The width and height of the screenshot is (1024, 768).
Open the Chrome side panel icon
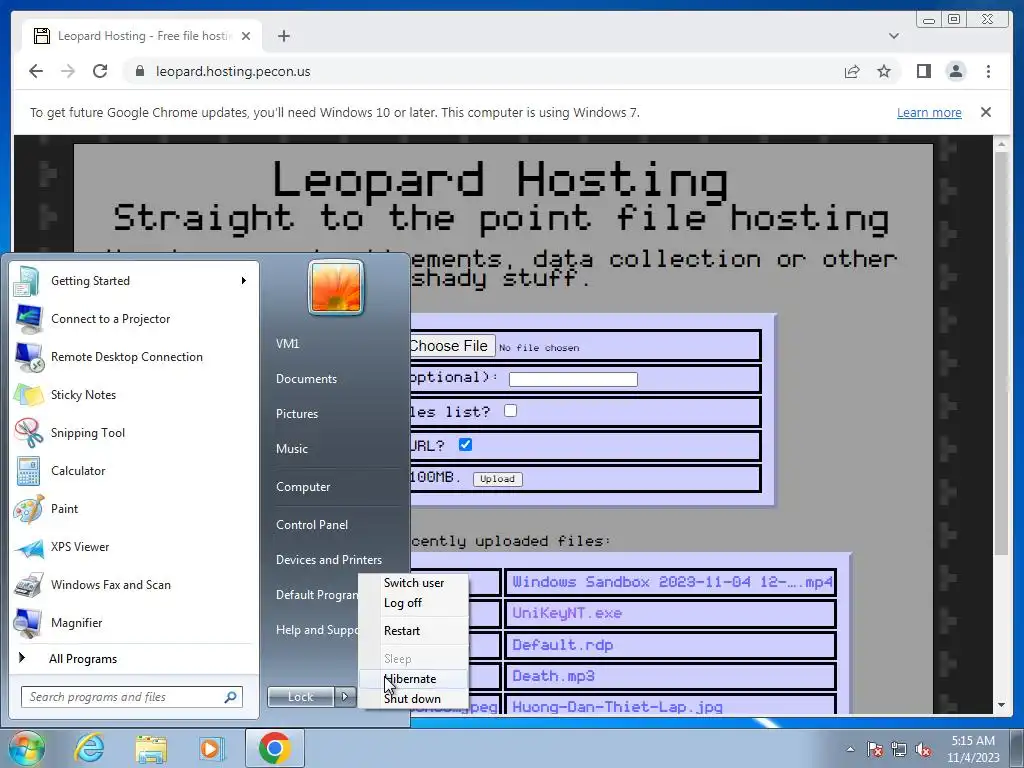[x=923, y=71]
